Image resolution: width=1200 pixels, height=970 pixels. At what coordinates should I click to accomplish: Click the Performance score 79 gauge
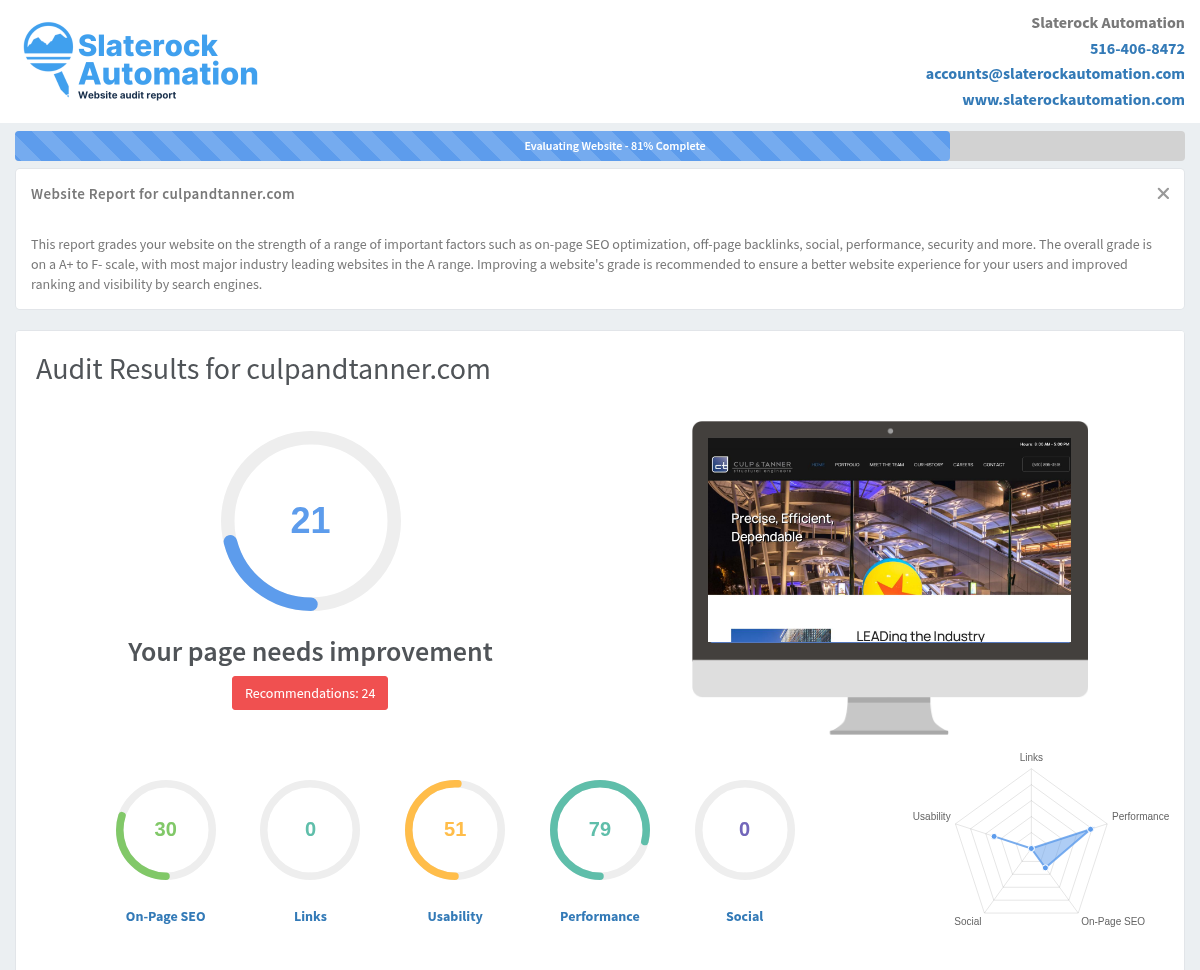tap(600, 830)
